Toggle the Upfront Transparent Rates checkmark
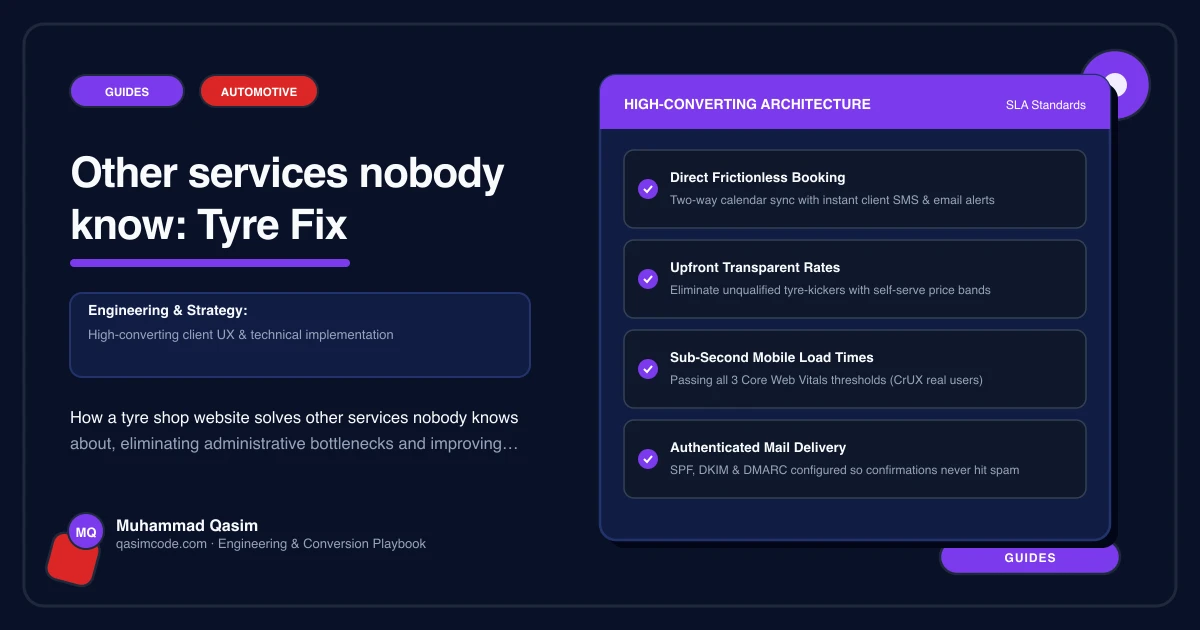Image resolution: width=1200 pixels, height=630 pixels. [x=647, y=279]
